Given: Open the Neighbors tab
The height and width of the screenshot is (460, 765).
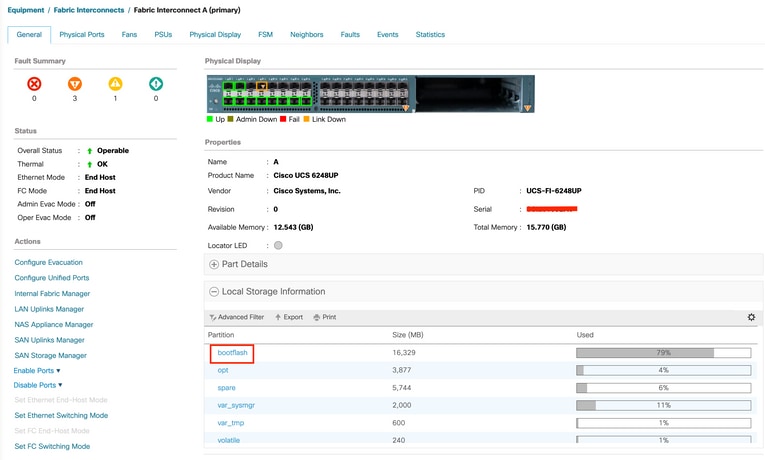Looking at the screenshot, I should 306,35.
